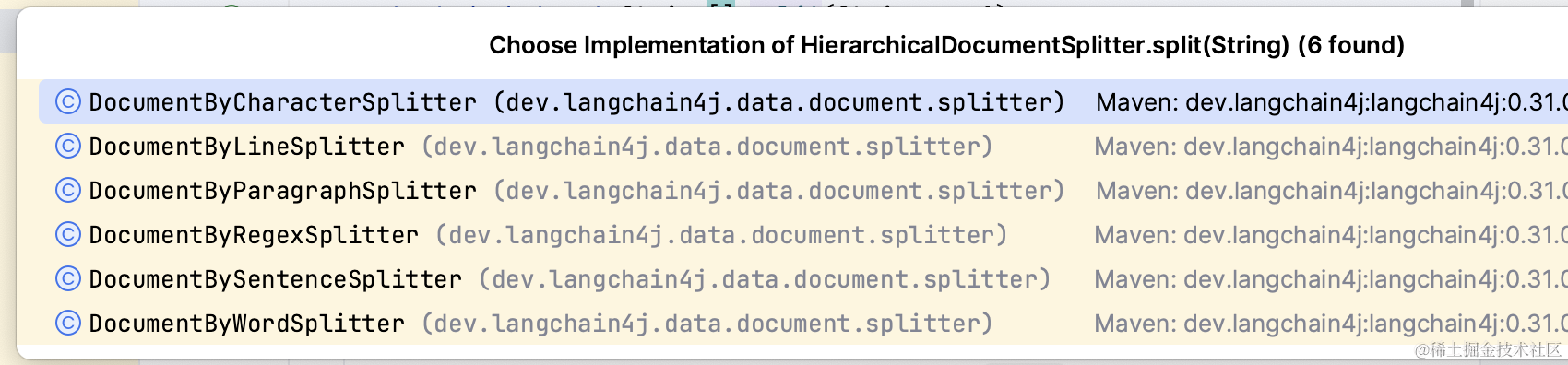
Task: Click Maven library label of DocumentByParagraphSplitter row
Action: click(1331, 190)
